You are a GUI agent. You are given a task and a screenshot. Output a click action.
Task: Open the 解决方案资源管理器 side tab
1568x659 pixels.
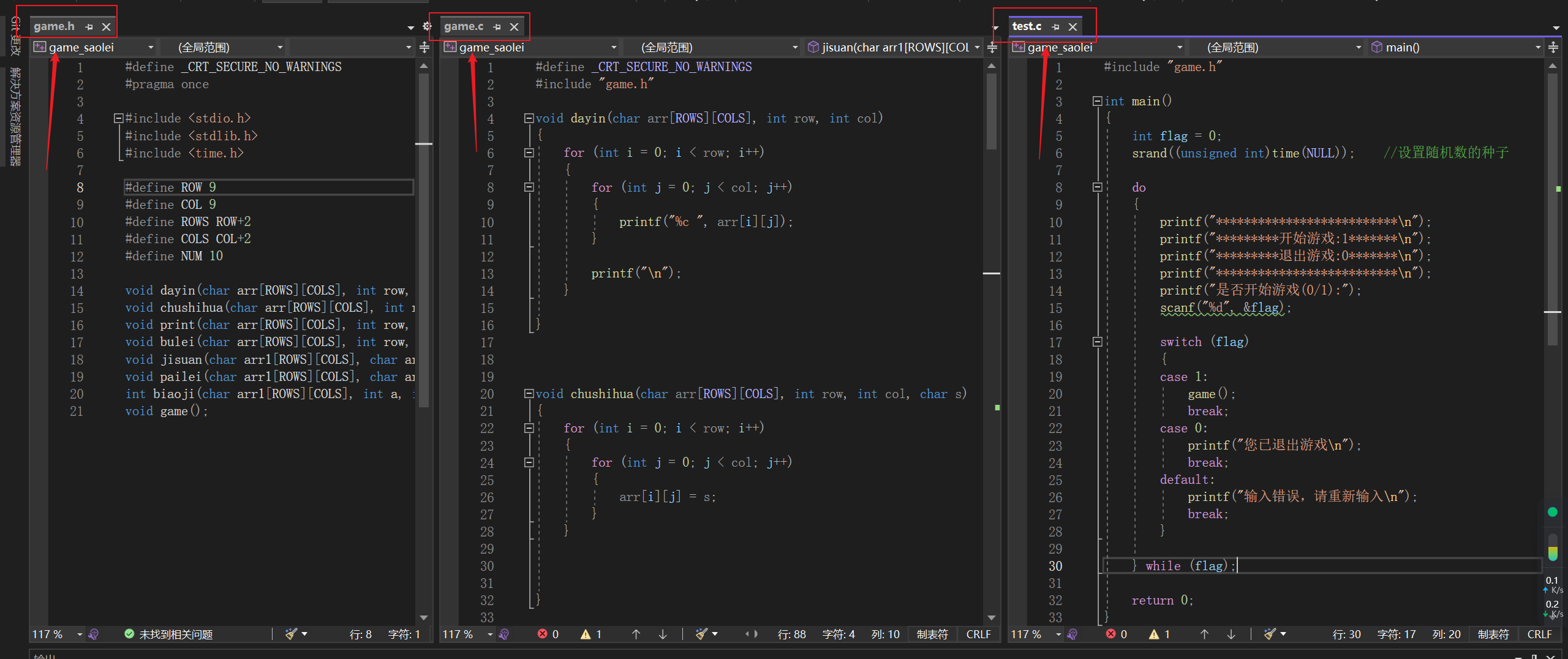16,116
